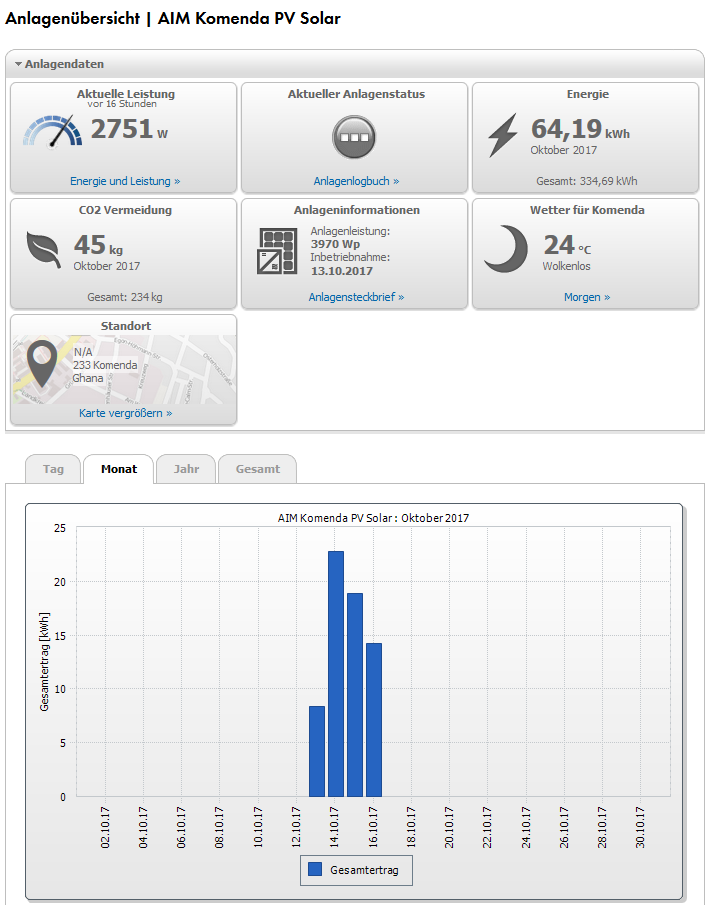Click the crescent moon weather icon
Image resolution: width=710 pixels, height=905 pixels.
pos(505,248)
